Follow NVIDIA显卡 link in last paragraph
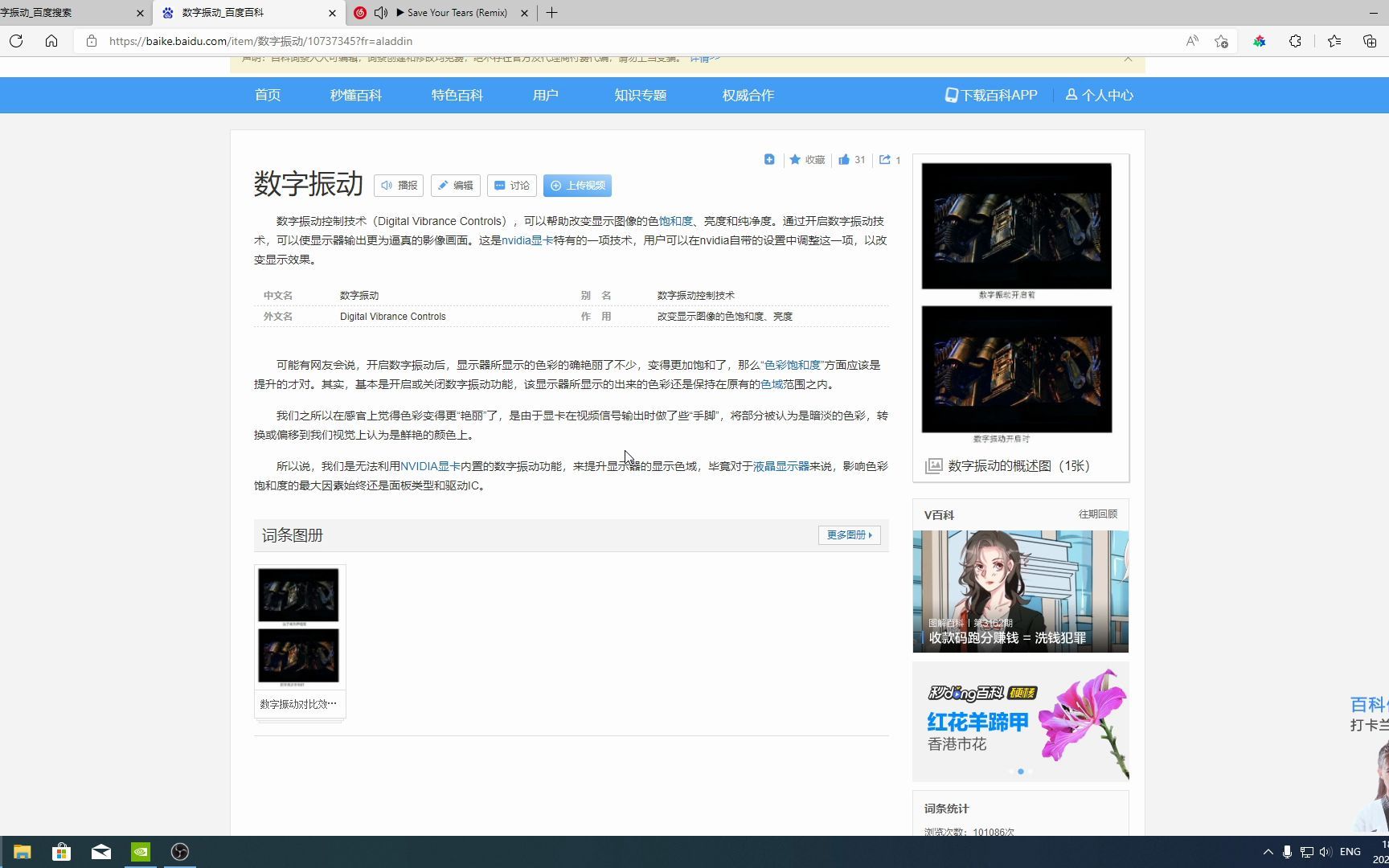The image size is (1389, 868). click(x=430, y=466)
